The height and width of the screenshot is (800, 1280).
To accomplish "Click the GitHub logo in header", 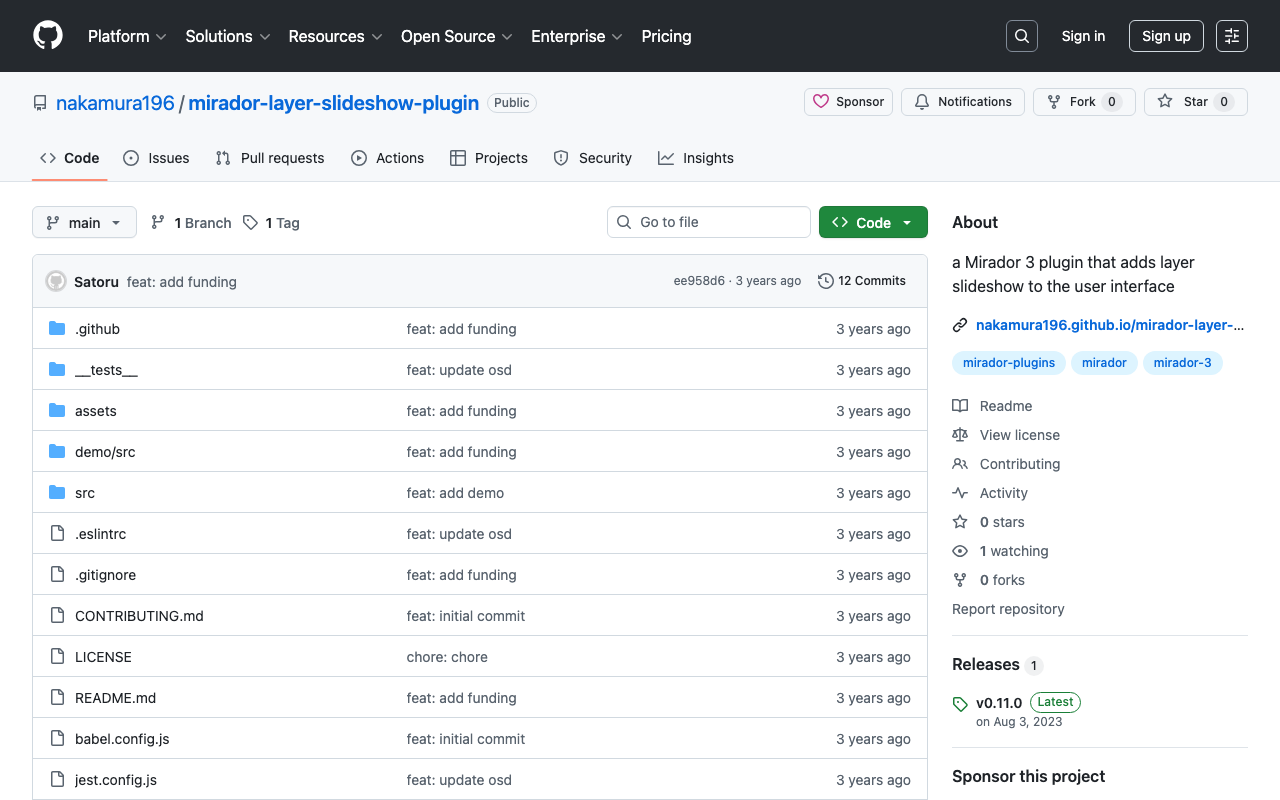I will (48, 36).
